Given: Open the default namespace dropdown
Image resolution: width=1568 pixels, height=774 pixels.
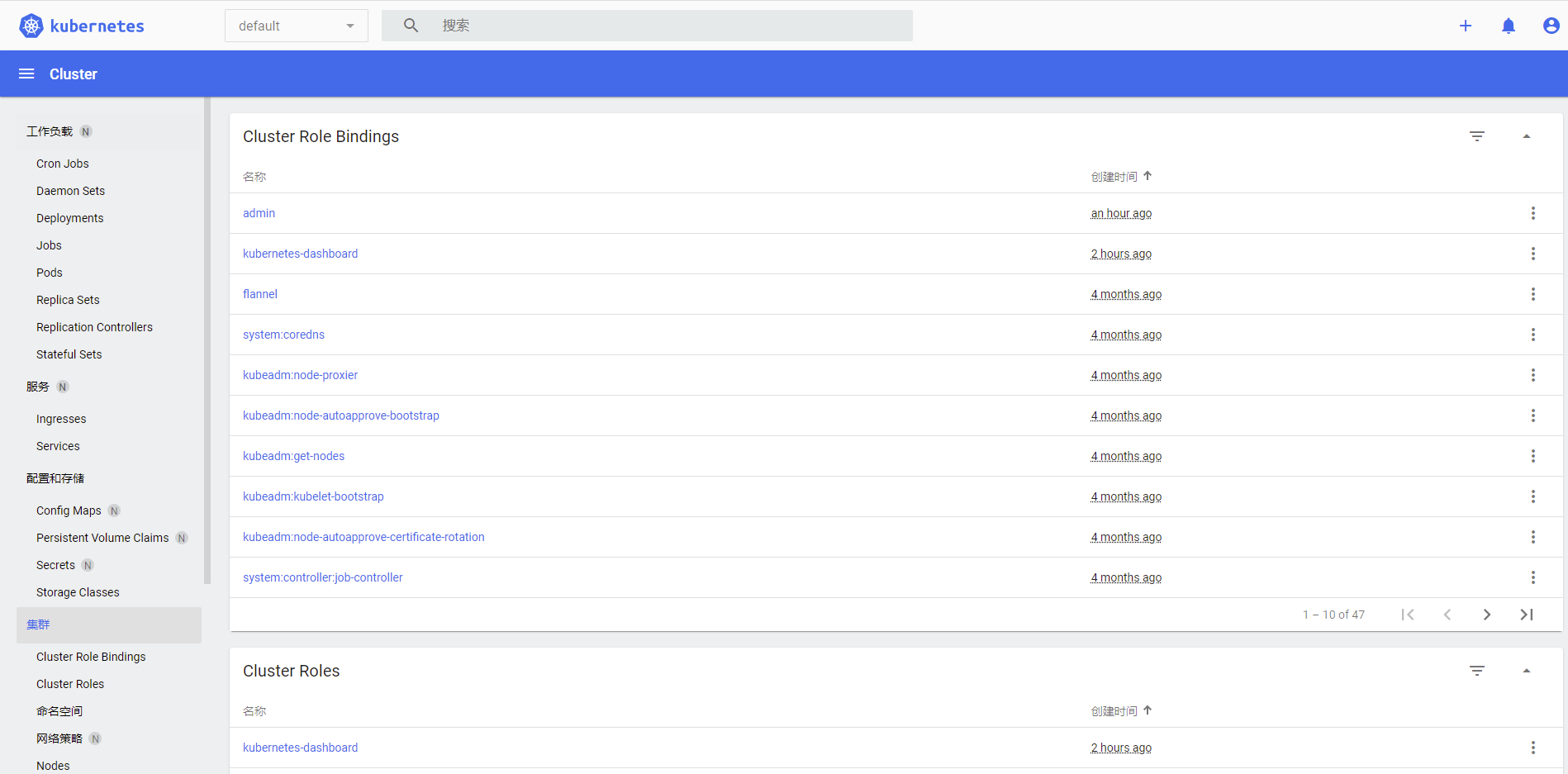Looking at the screenshot, I should (297, 26).
